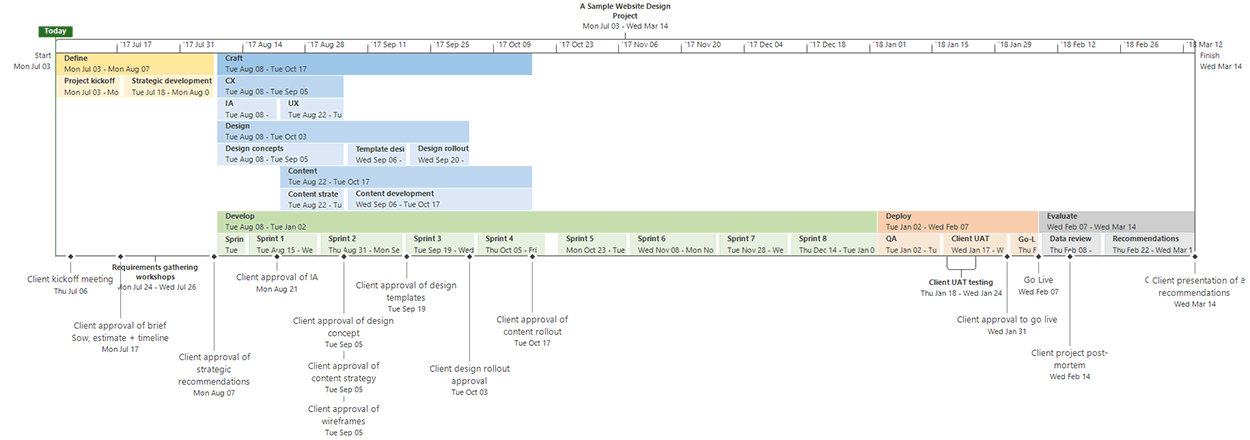Click the Start Mon Jul 03 label
This screenshot has width=1250, height=440.
pyautogui.click(x=32, y=61)
